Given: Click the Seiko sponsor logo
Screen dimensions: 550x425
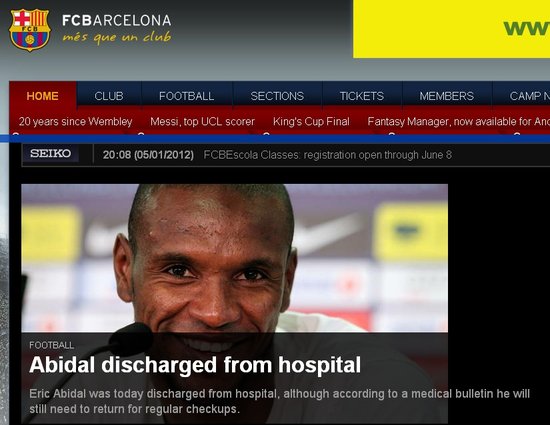Looking at the screenshot, I should coord(51,154).
